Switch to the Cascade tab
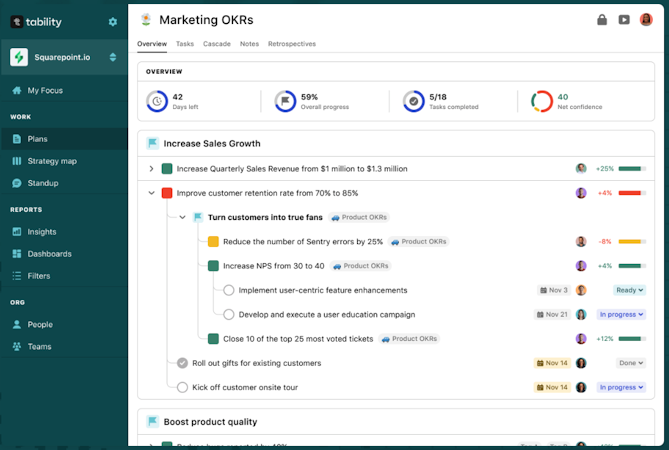 click(217, 44)
